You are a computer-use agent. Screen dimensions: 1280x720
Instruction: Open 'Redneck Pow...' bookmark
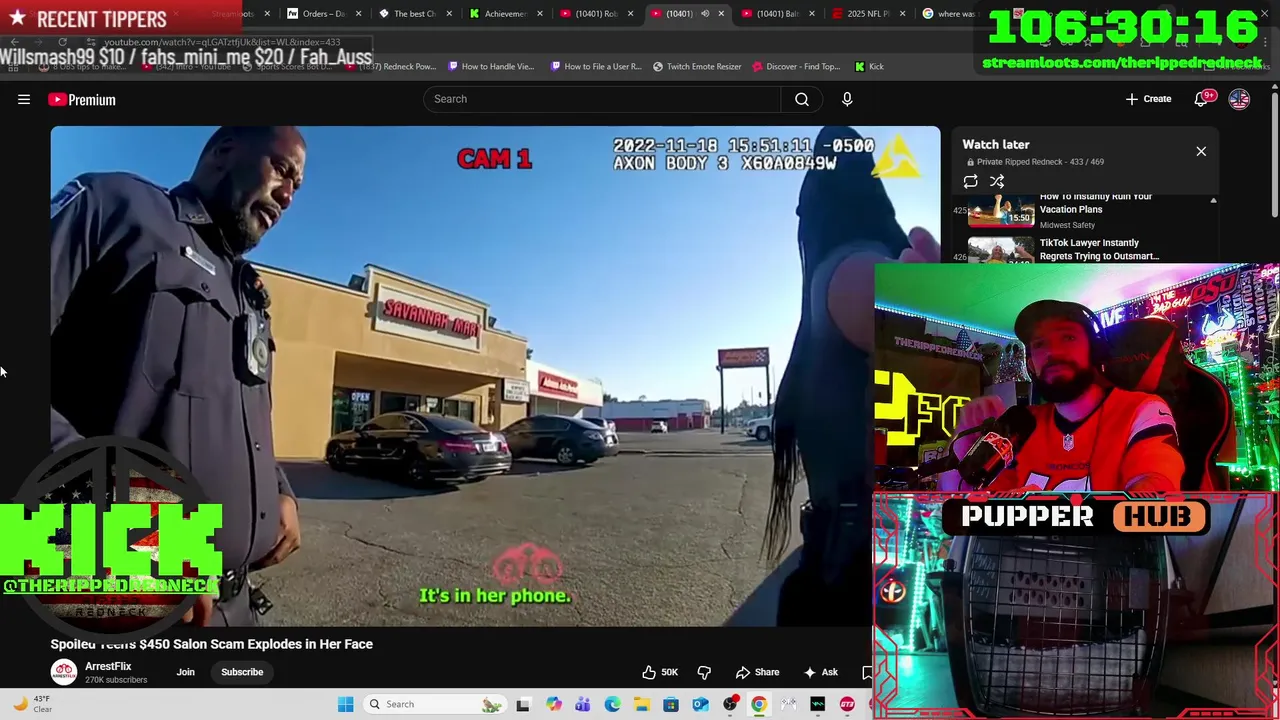[x=391, y=66]
